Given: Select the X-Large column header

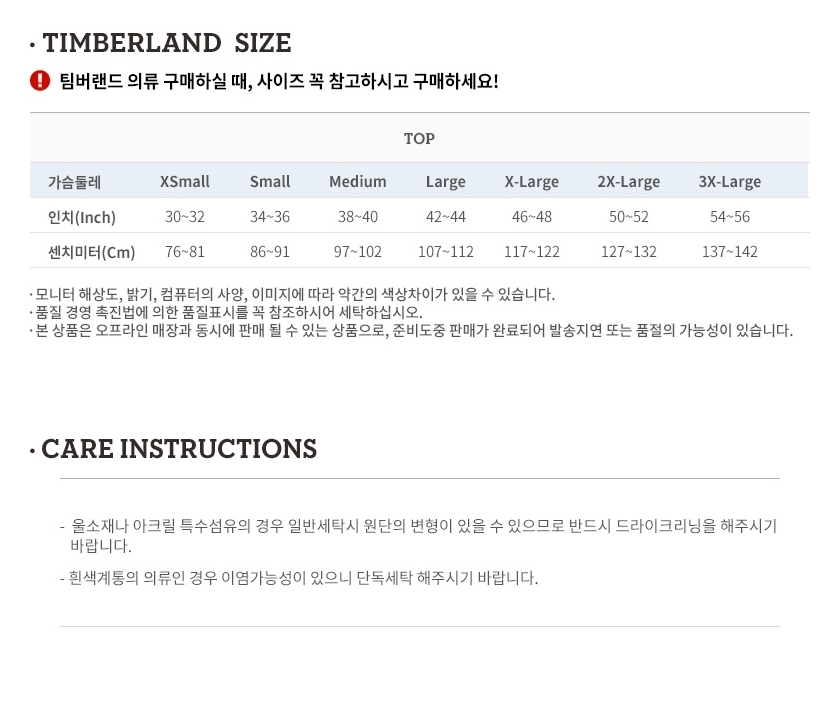Looking at the screenshot, I should (x=532, y=182).
